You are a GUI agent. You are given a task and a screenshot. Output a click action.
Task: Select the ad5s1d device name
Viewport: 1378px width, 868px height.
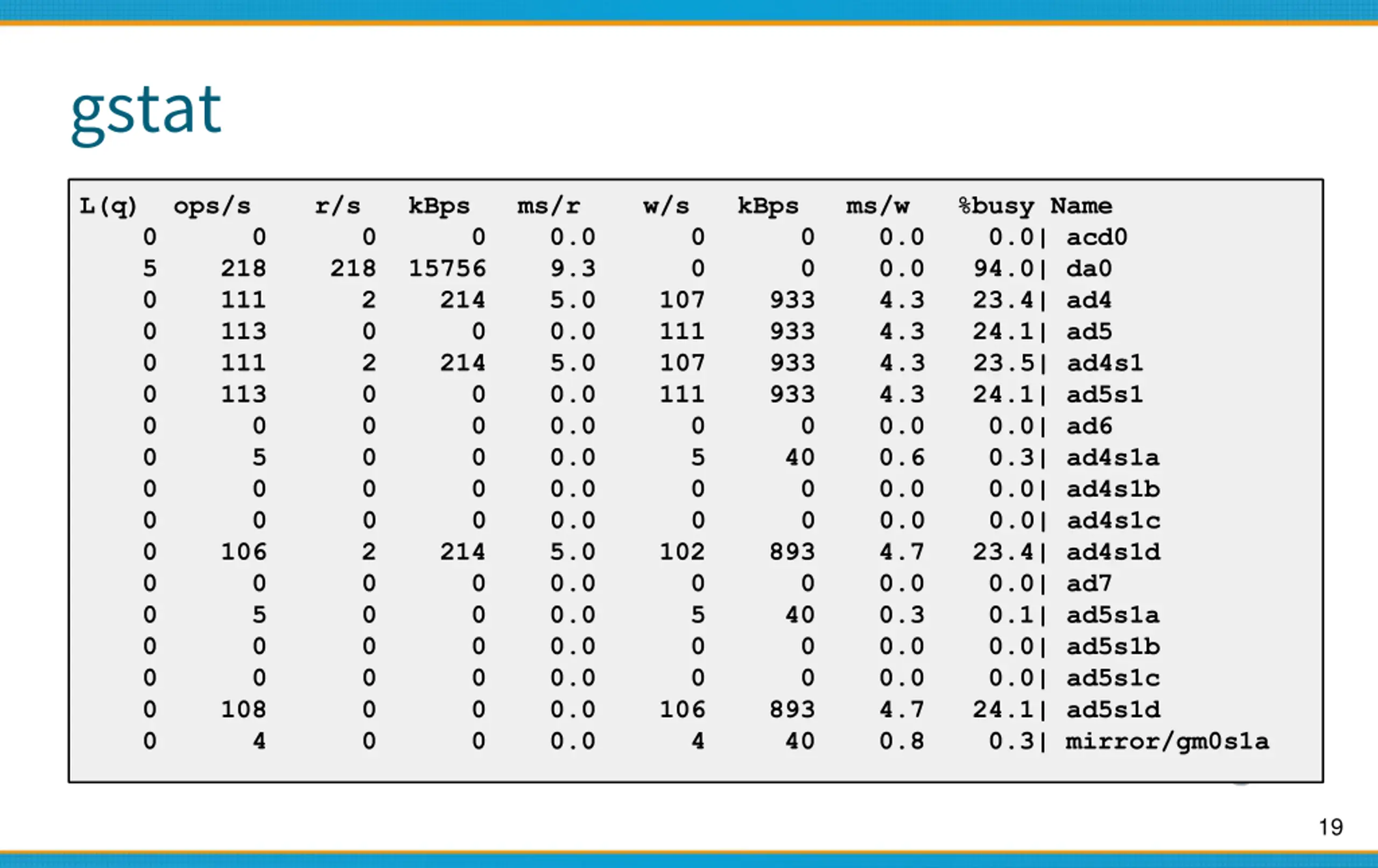point(1113,709)
